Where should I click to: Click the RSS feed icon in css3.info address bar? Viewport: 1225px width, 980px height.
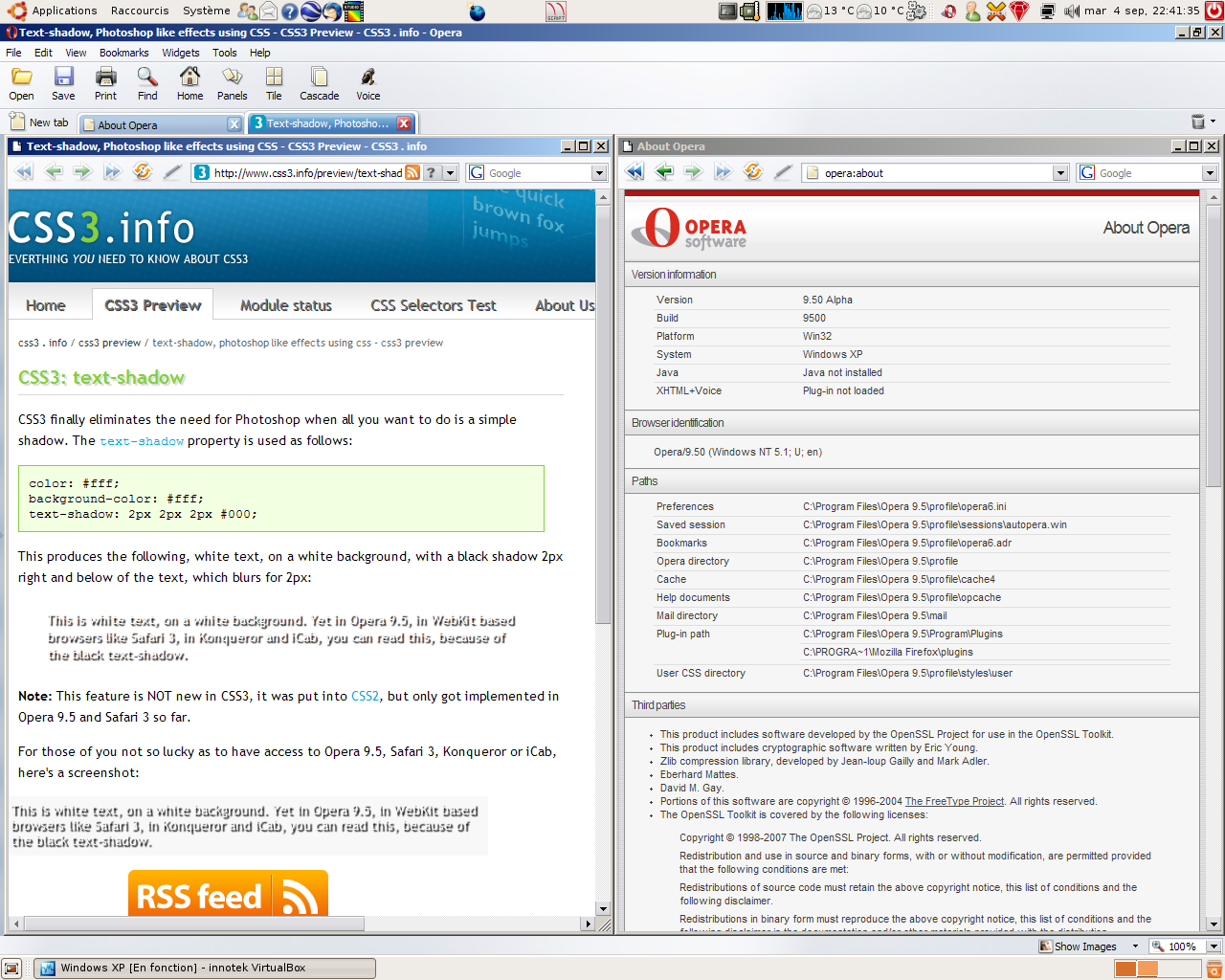412,172
